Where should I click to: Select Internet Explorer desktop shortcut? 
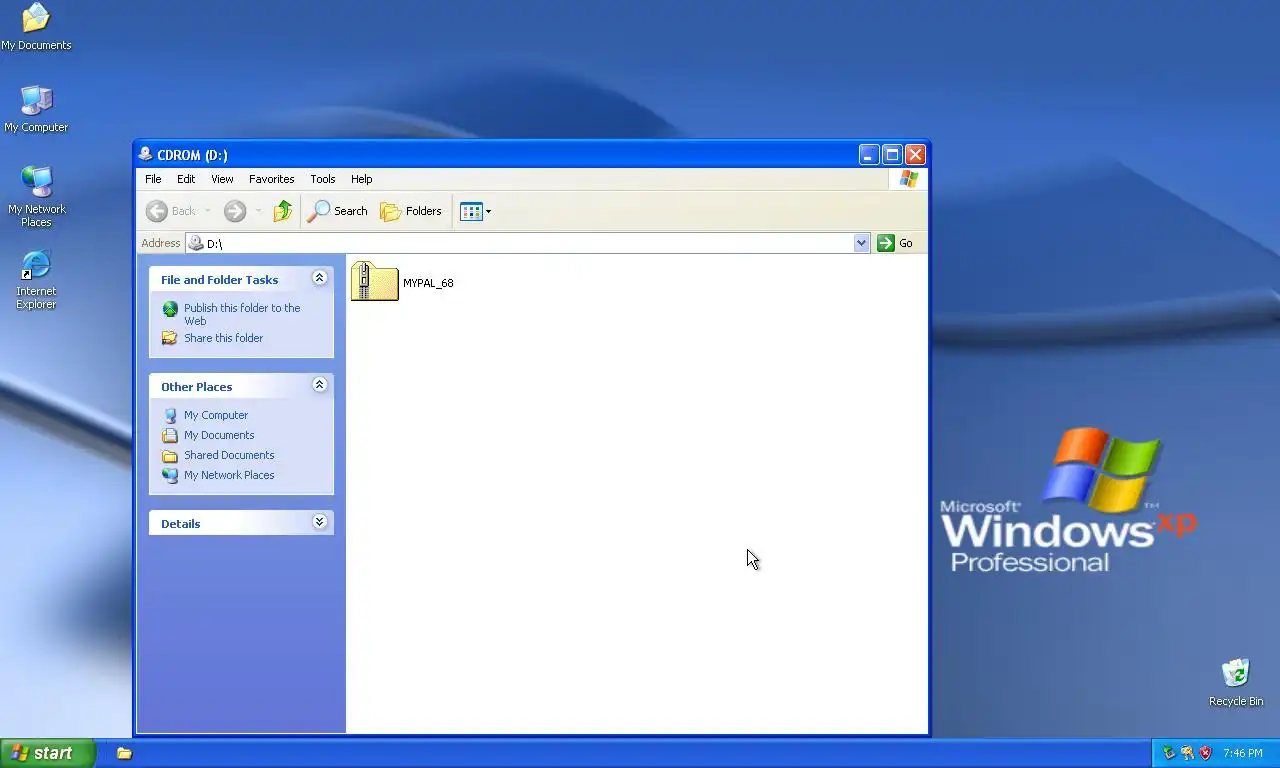point(36,279)
